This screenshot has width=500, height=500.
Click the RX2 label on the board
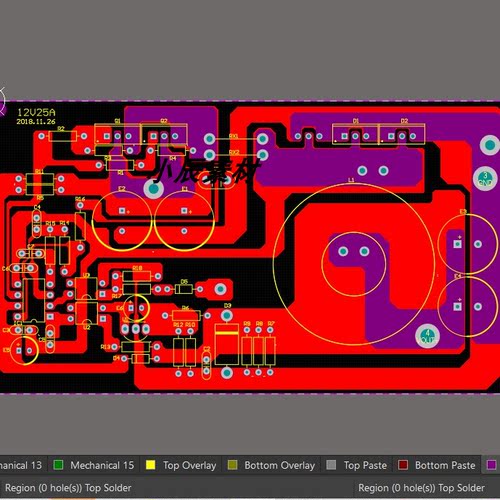click(x=234, y=152)
